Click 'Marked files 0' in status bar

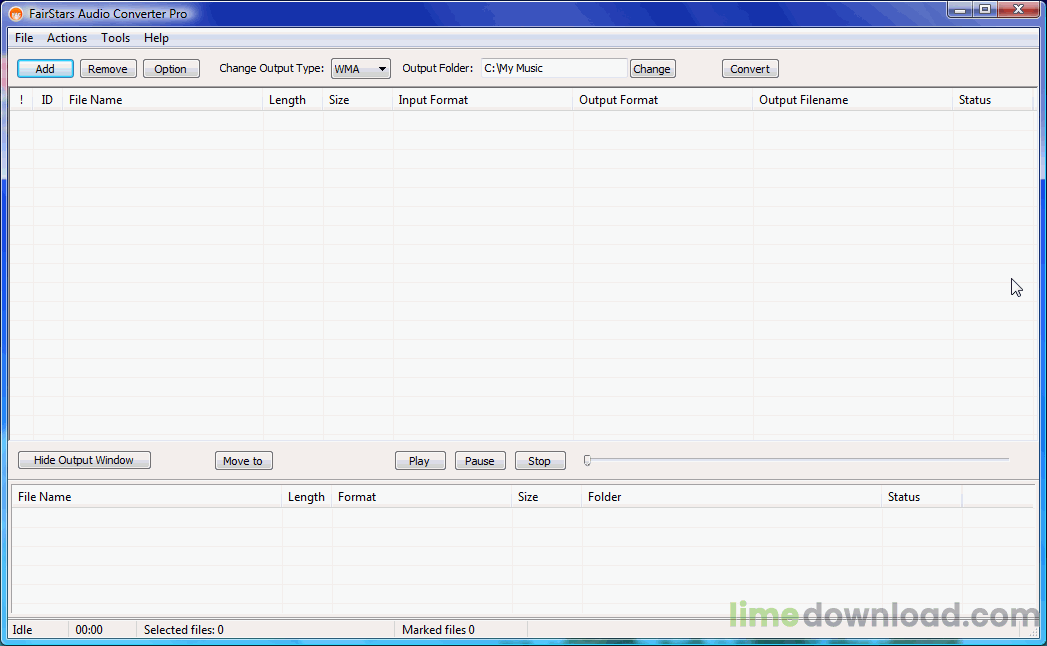point(439,630)
